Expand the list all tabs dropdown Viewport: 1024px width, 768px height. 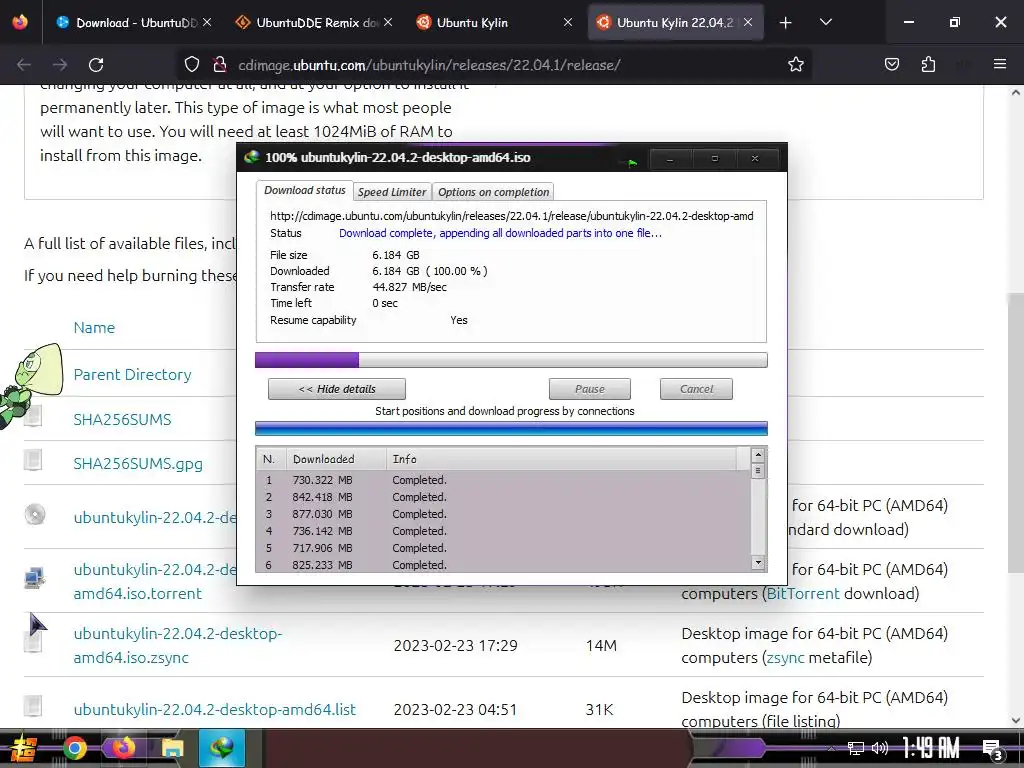(x=825, y=22)
